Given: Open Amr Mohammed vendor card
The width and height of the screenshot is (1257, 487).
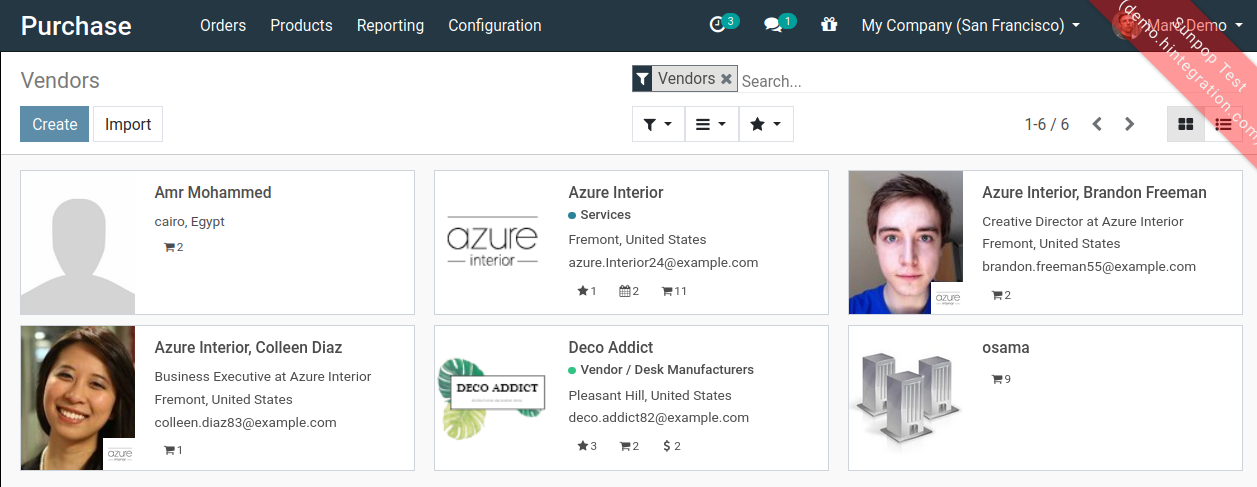Looking at the screenshot, I should (x=217, y=243).
